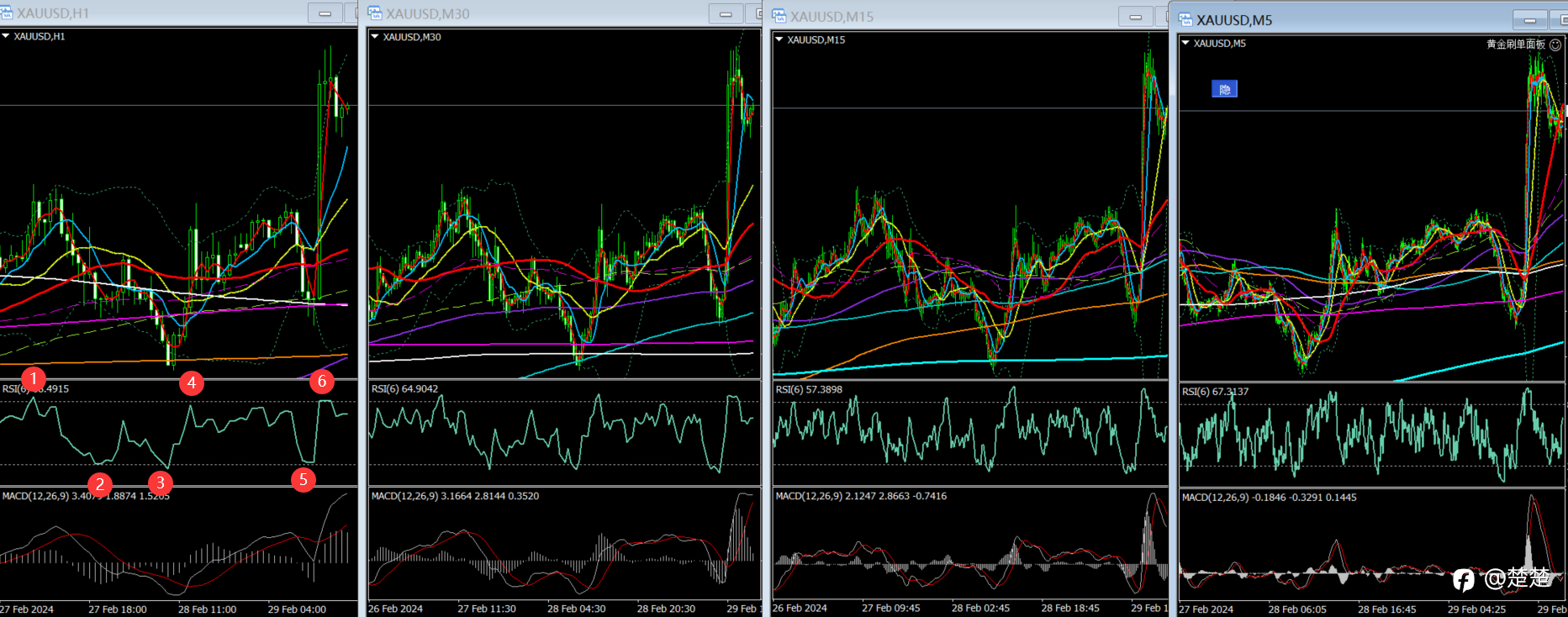Click the 27 Feb 18:00 time label in H1 chart
The width and height of the screenshot is (1568, 617).
coord(118,609)
